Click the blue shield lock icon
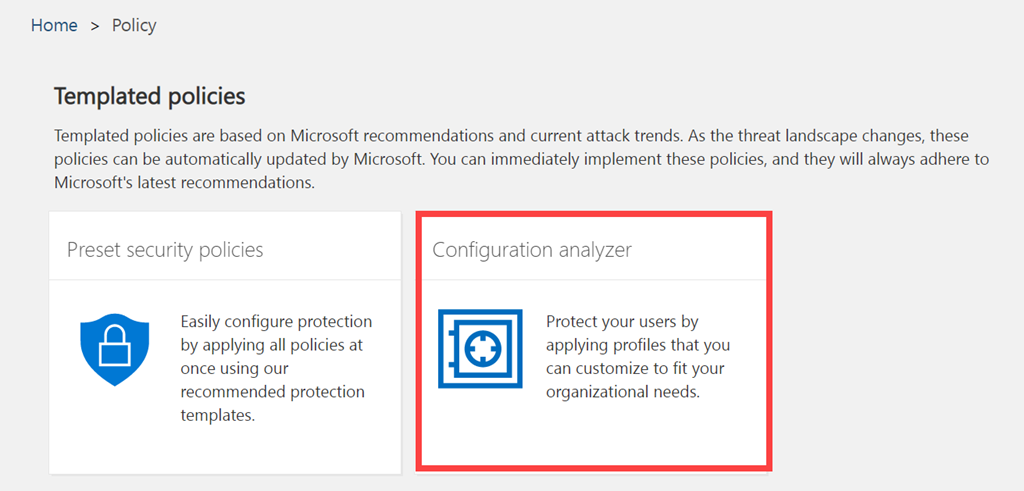The image size is (1024, 491). (114, 350)
